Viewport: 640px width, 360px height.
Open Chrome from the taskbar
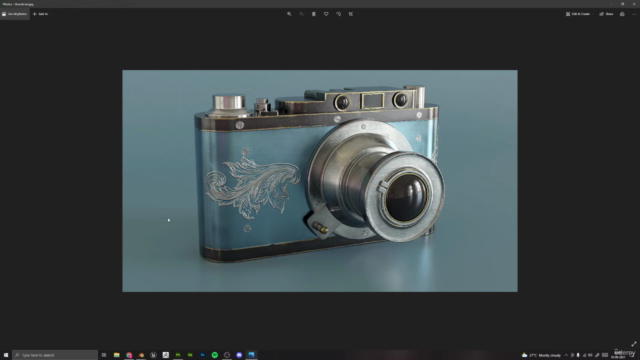129,355
